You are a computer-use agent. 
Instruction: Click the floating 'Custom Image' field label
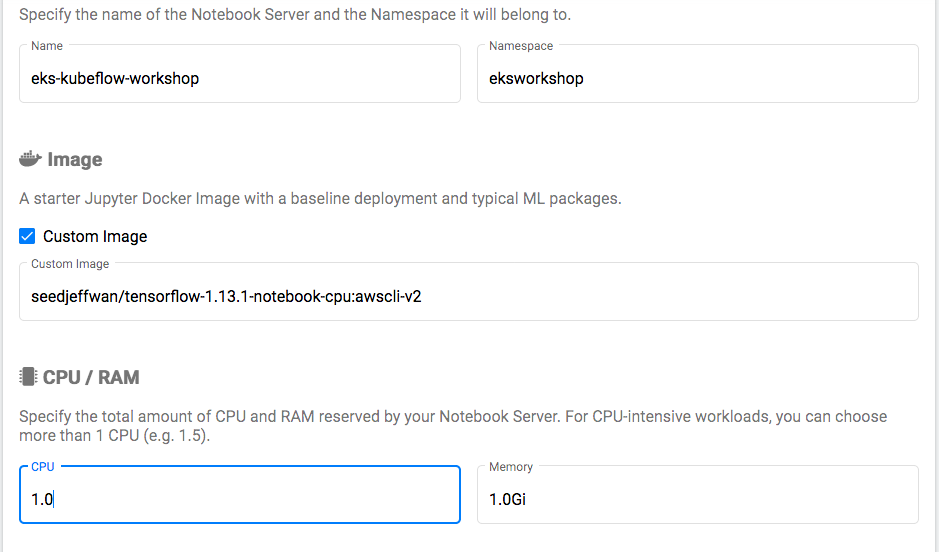tap(70, 264)
